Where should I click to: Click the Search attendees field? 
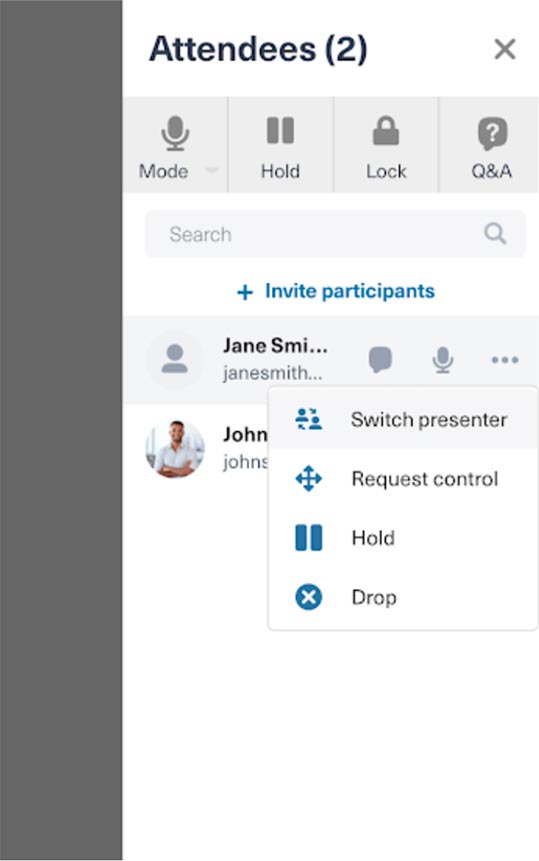point(335,234)
